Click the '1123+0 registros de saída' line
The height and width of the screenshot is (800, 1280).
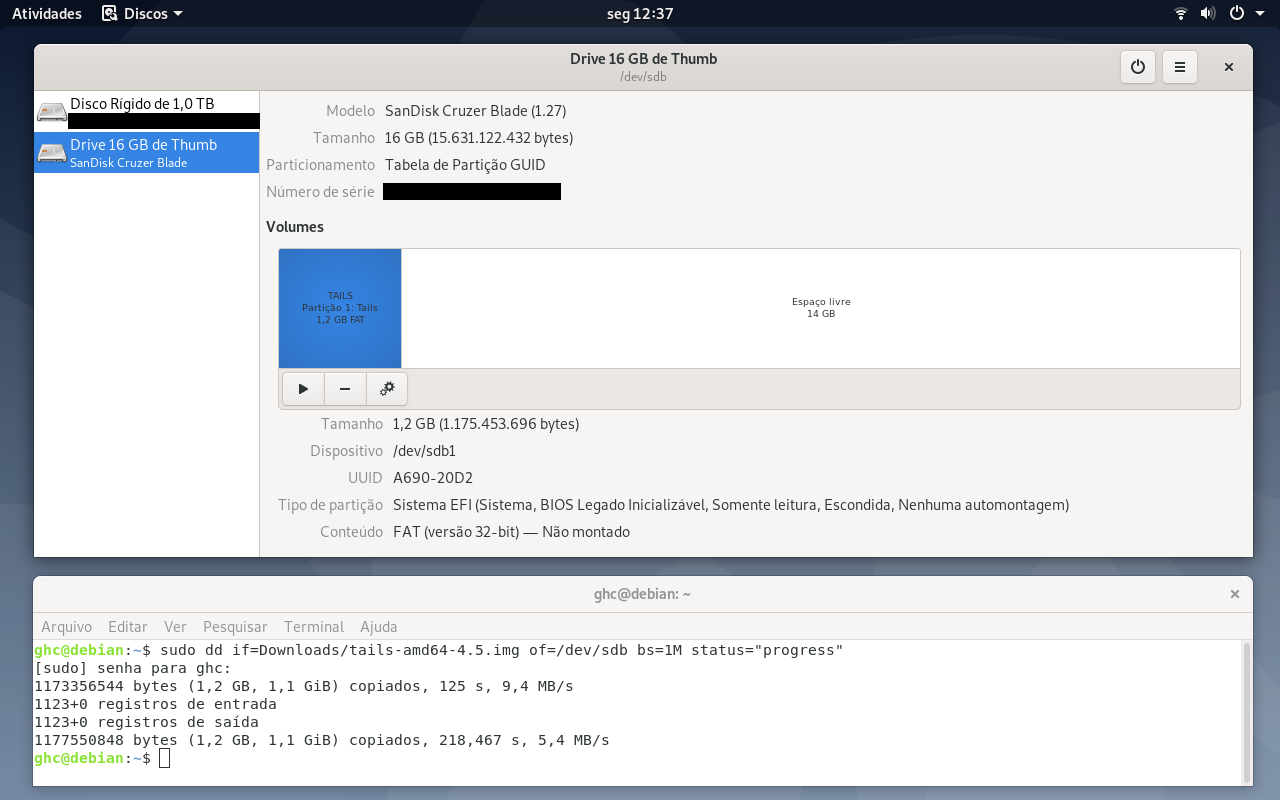146,722
